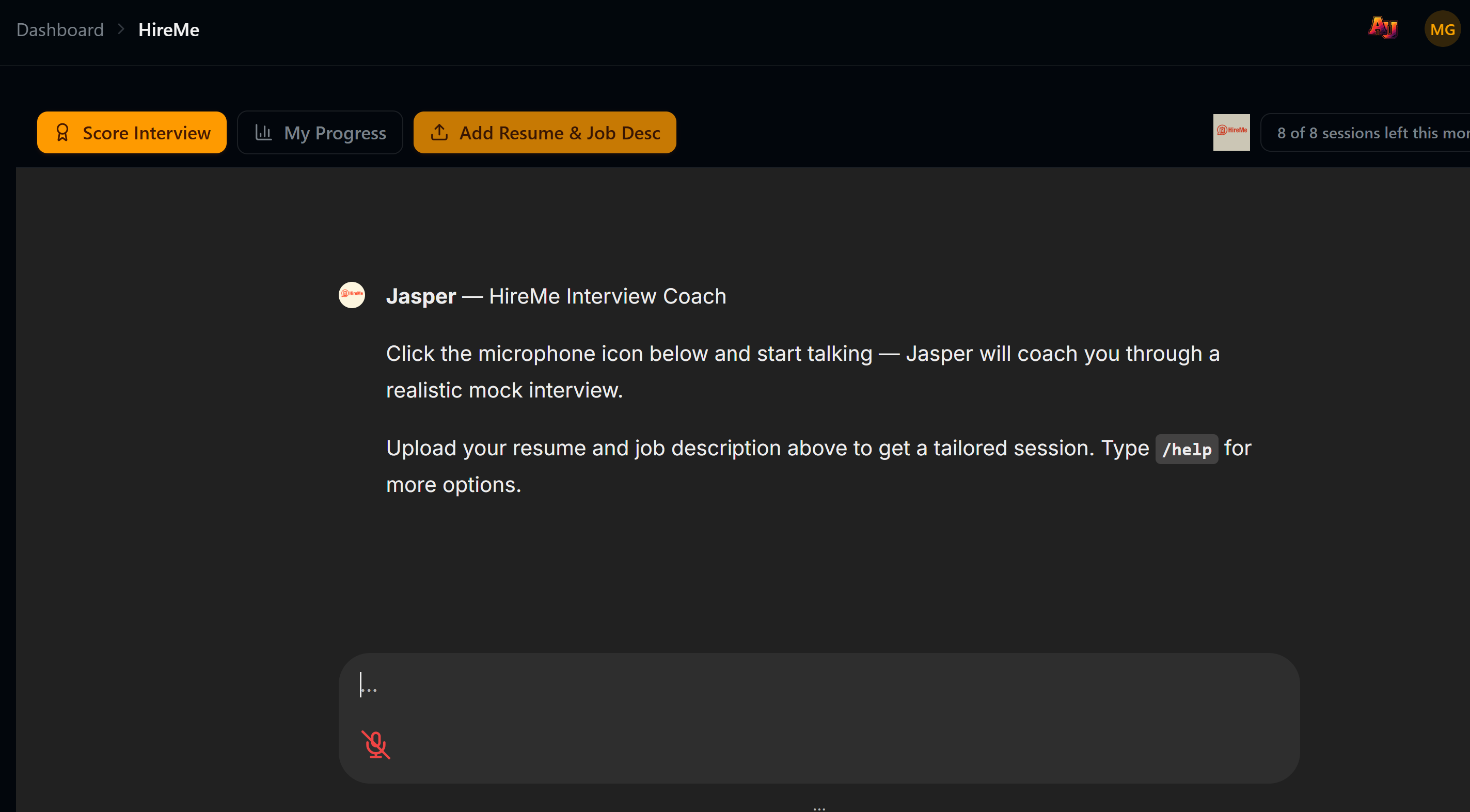
Task: Click the HireMe logo thumbnail near sessions
Action: click(1231, 132)
